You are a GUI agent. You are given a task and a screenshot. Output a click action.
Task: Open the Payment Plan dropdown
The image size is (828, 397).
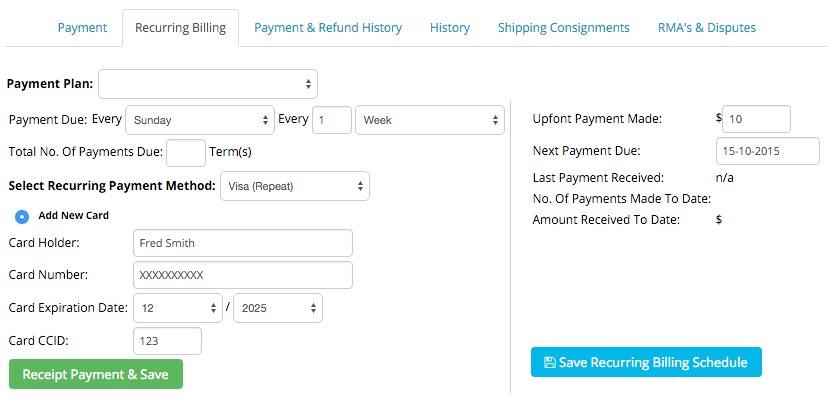[x=208, y=84]
